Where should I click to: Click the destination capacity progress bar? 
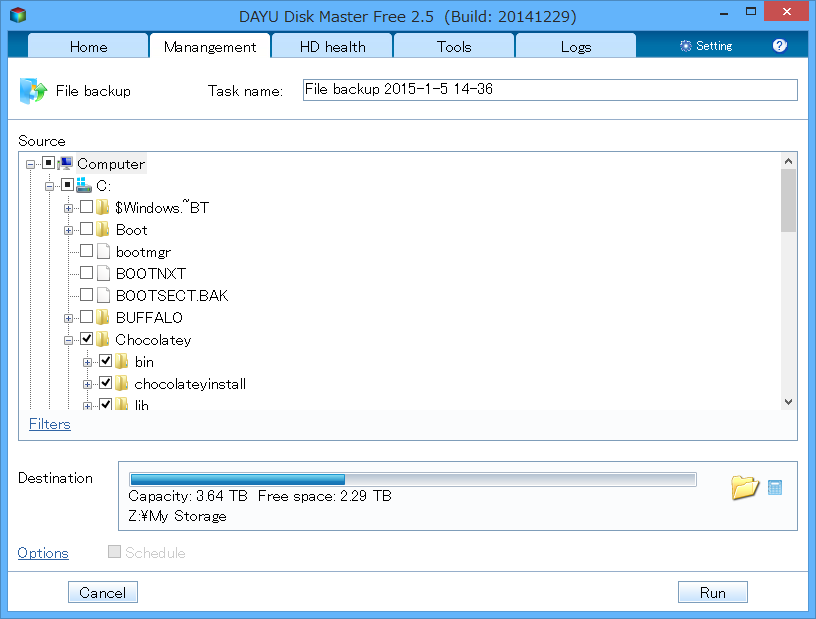(x=413, y=479)
